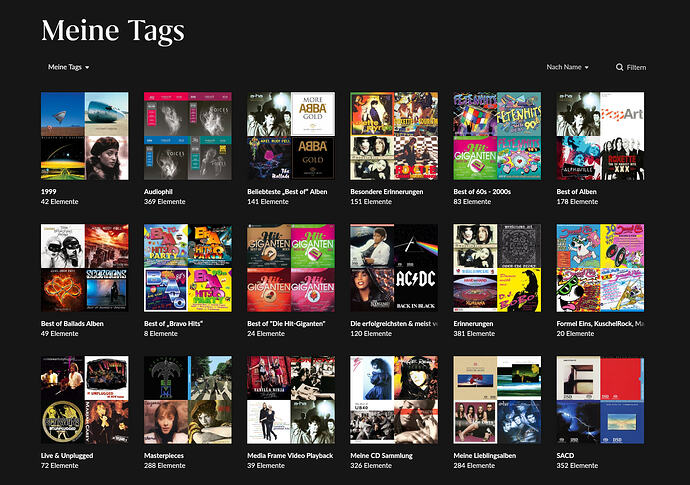
Task: Open the SACD tag cover collage
Action: (x=600, y=400)
